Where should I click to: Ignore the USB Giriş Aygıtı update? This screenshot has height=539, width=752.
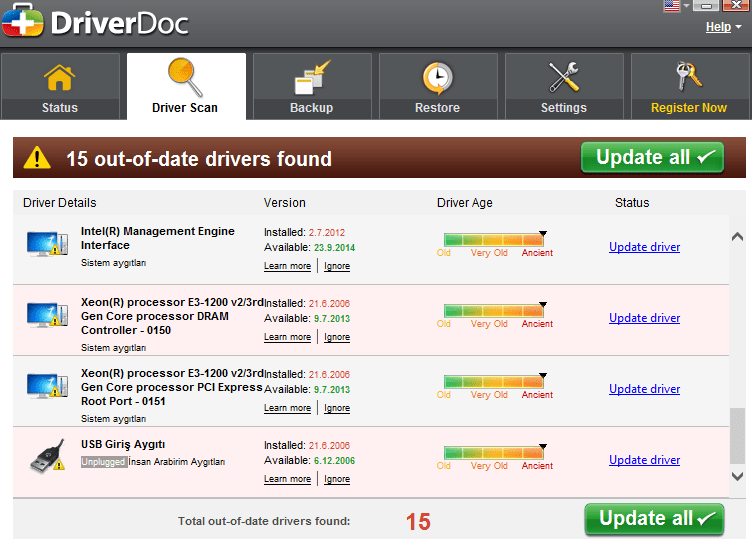pos(337,479)
